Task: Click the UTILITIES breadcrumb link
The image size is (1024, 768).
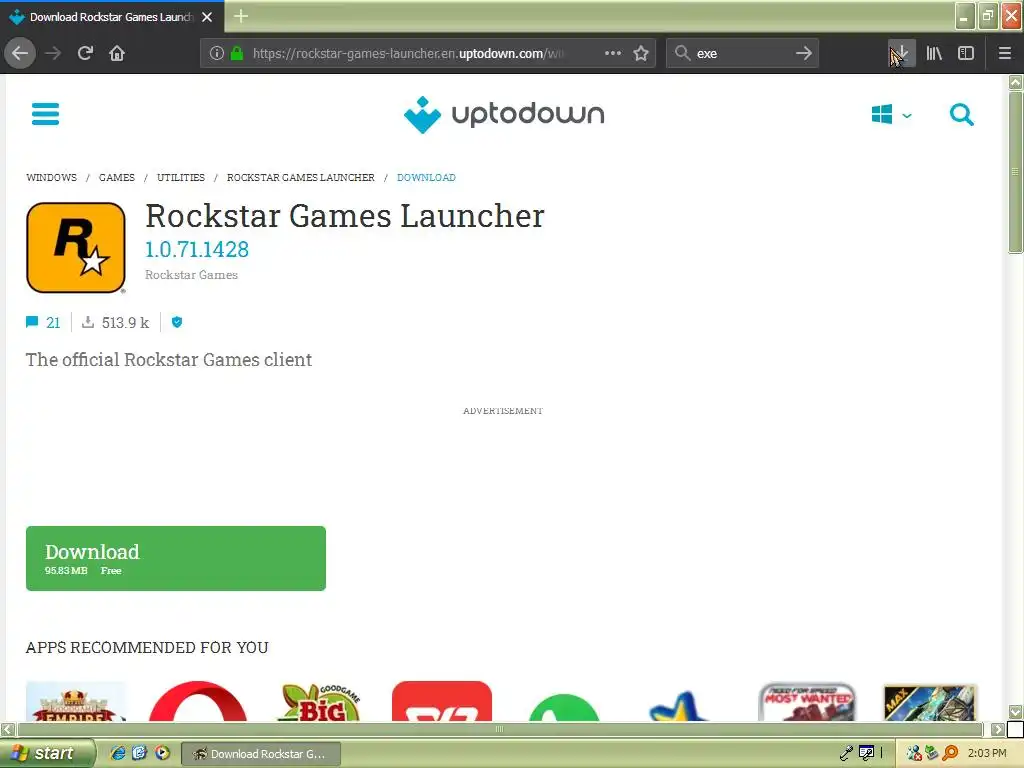Action: 181,178
